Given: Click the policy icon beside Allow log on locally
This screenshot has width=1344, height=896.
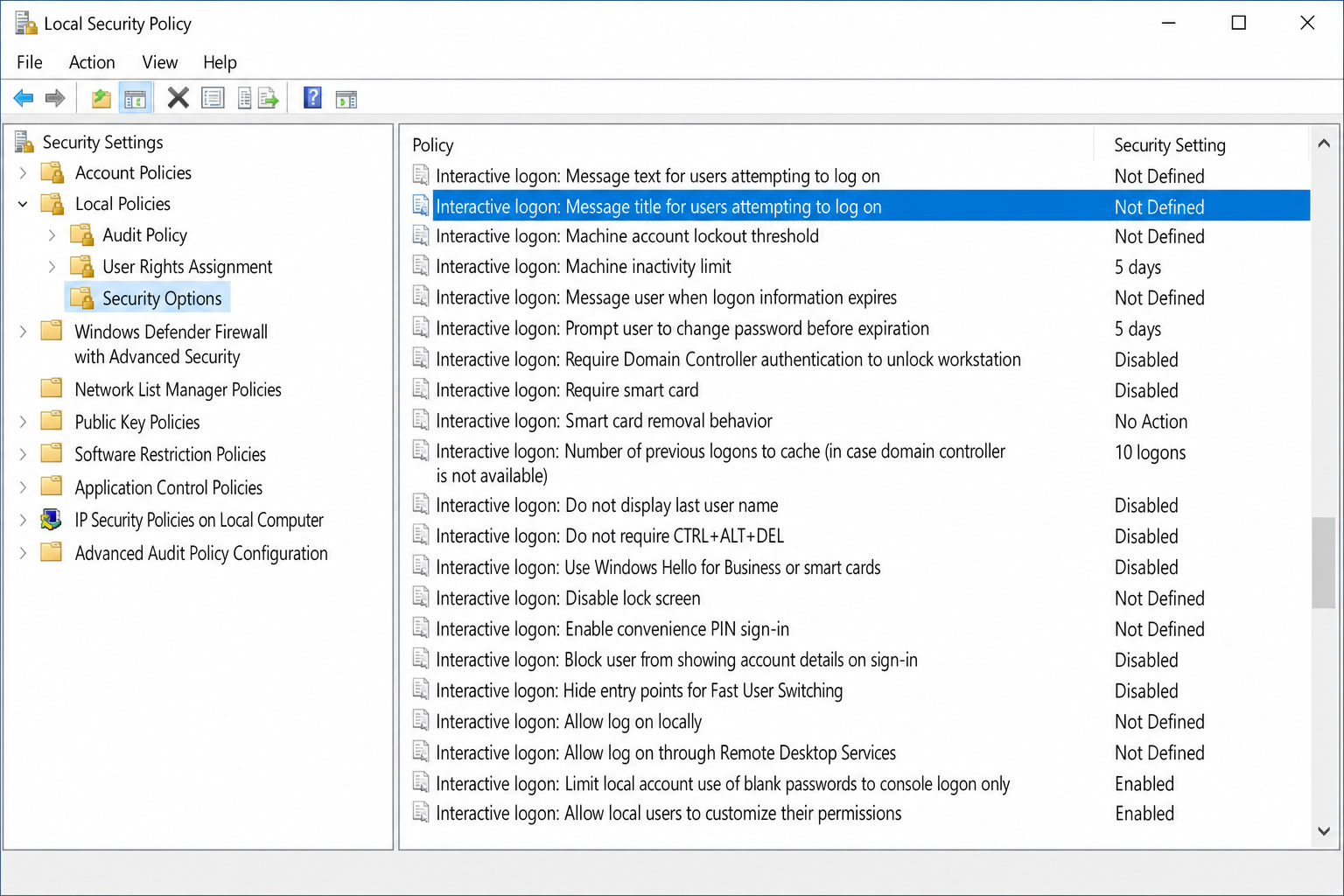Looking at the screenshot, I should click(421, 721).
